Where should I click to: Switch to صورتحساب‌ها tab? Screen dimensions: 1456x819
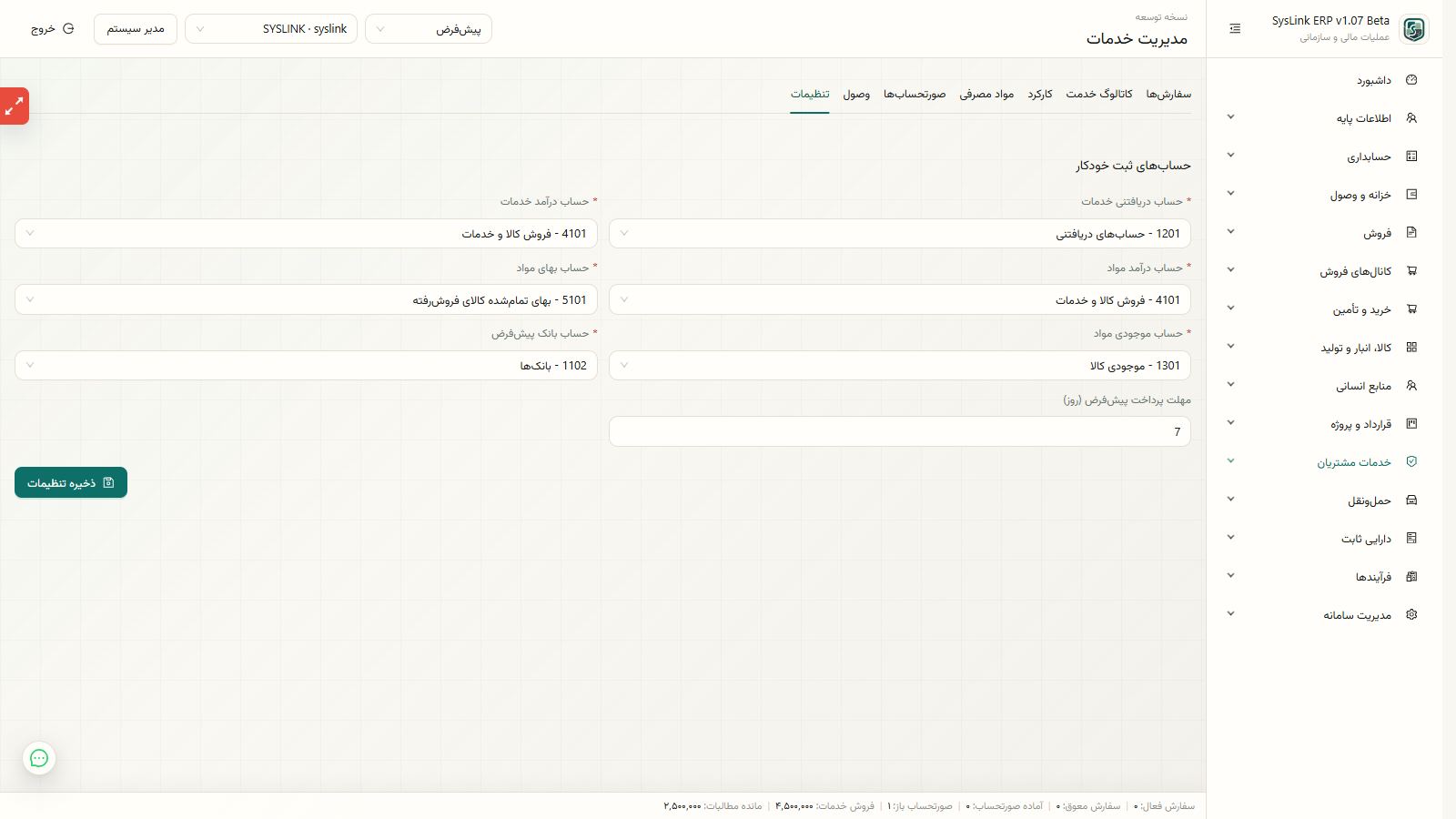915,94
